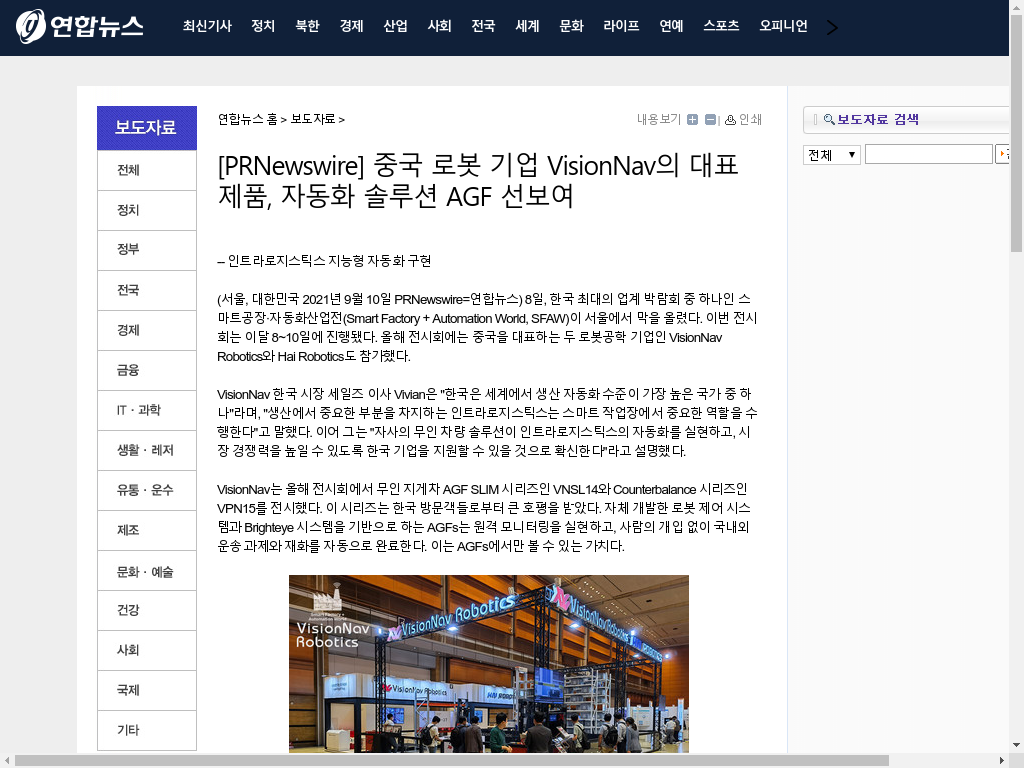Click the vertical scrollbar thumb
The height and width of the screenshot is (768, 1024).
click(x=1016, y=134)
